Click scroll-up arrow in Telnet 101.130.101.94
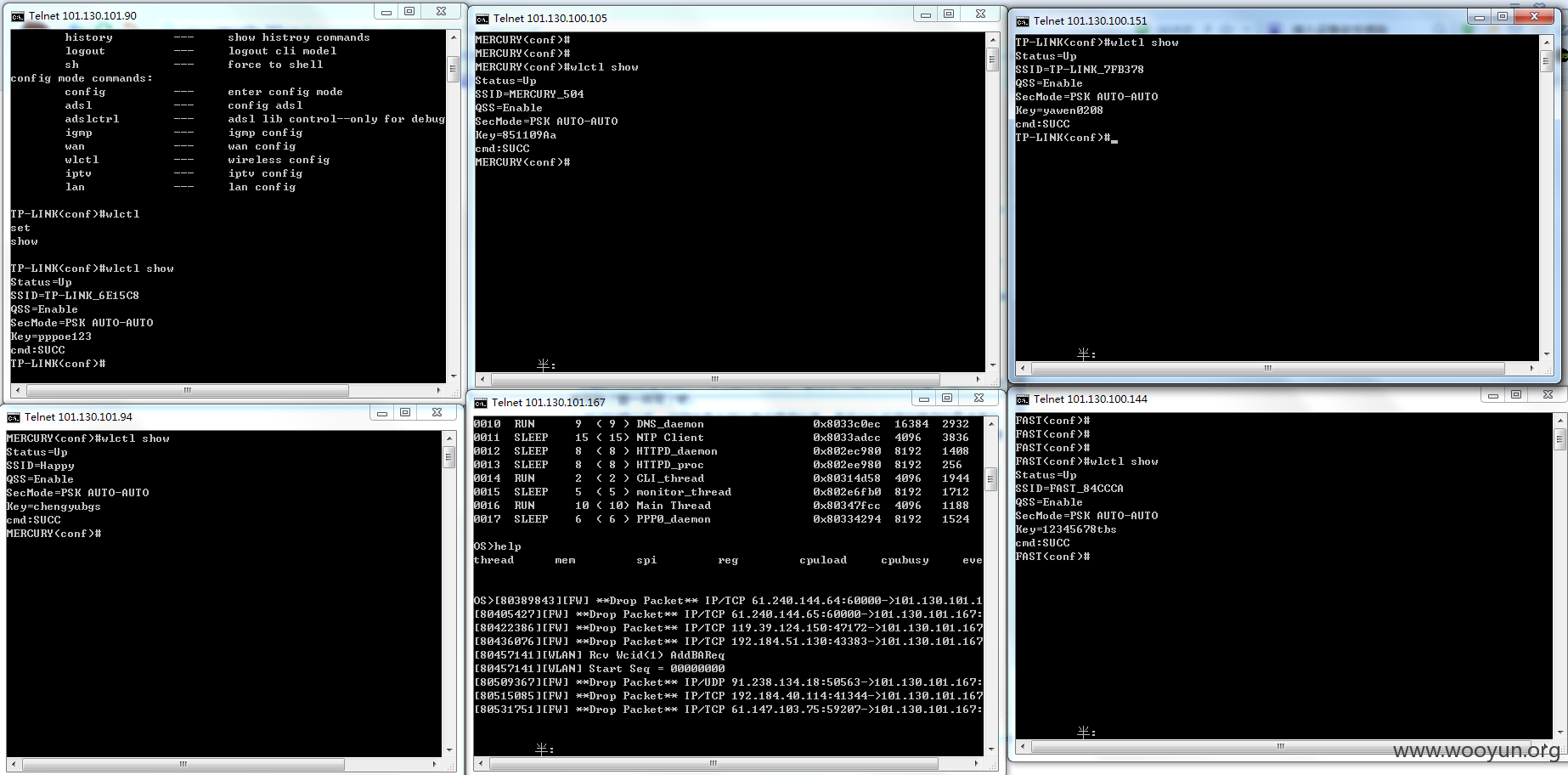Viewport: 1568px width, 775px height. (x=449, y=438)
